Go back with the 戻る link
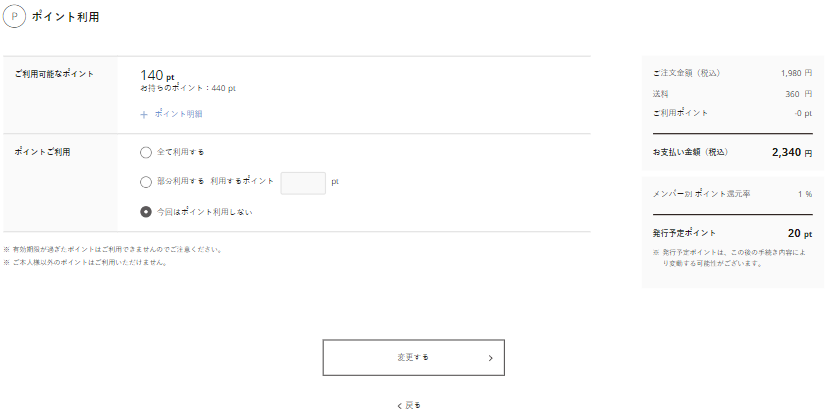The height and width of the screenshot is (417, 833). click(412, 405)
